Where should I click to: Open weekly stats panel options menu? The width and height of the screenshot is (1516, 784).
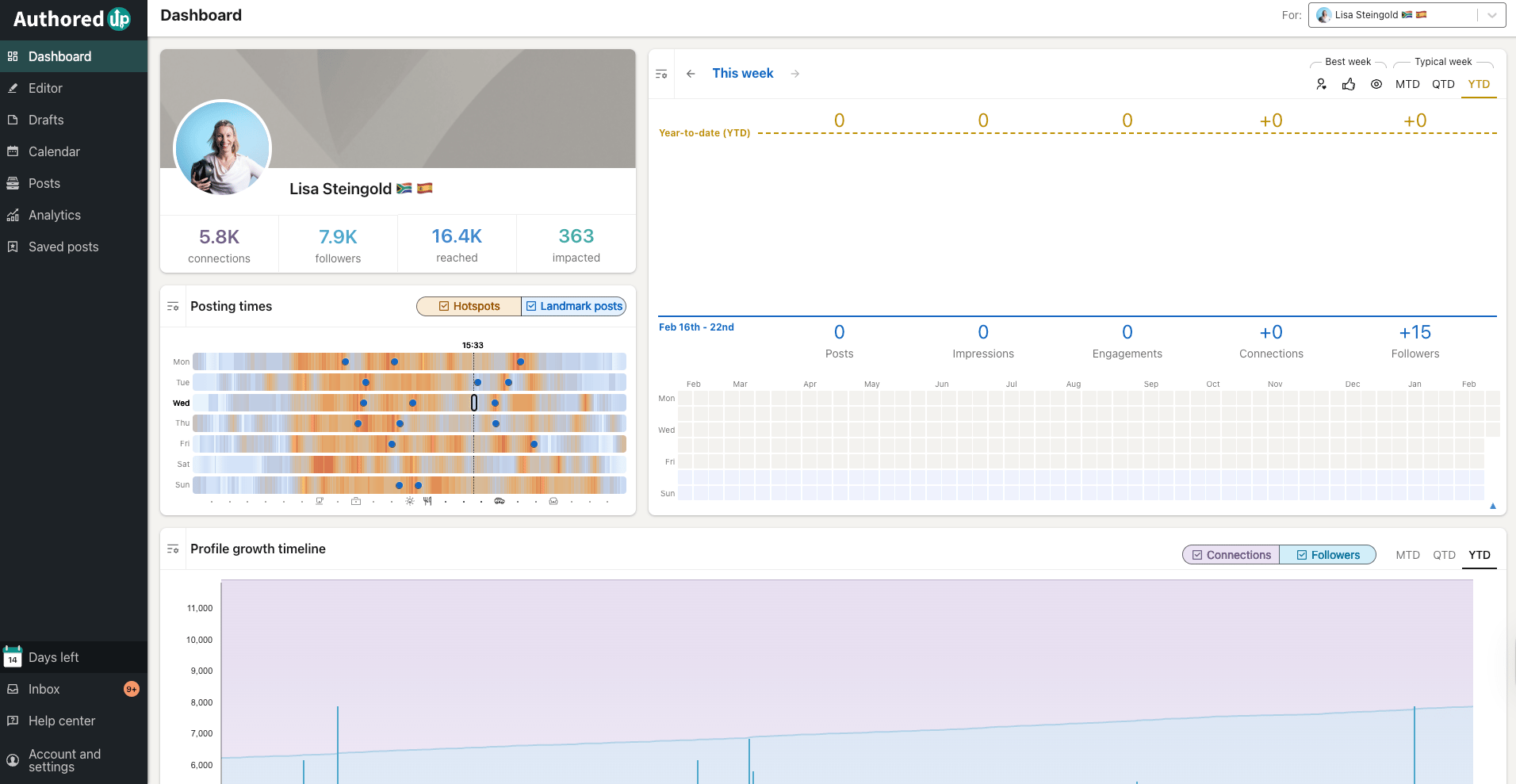pyautogui.click(x=661, y=74)
